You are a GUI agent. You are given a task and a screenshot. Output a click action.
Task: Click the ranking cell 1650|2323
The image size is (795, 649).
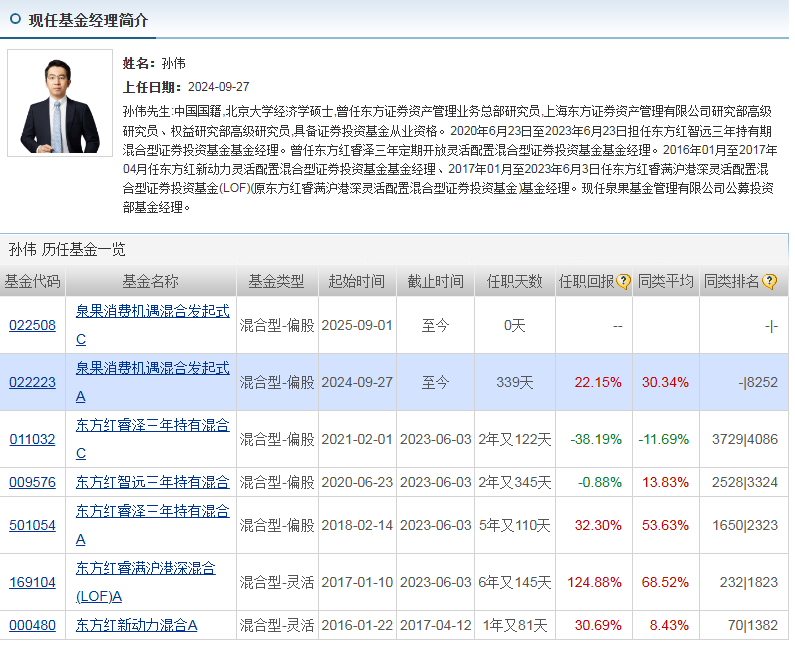click(745, 525)
